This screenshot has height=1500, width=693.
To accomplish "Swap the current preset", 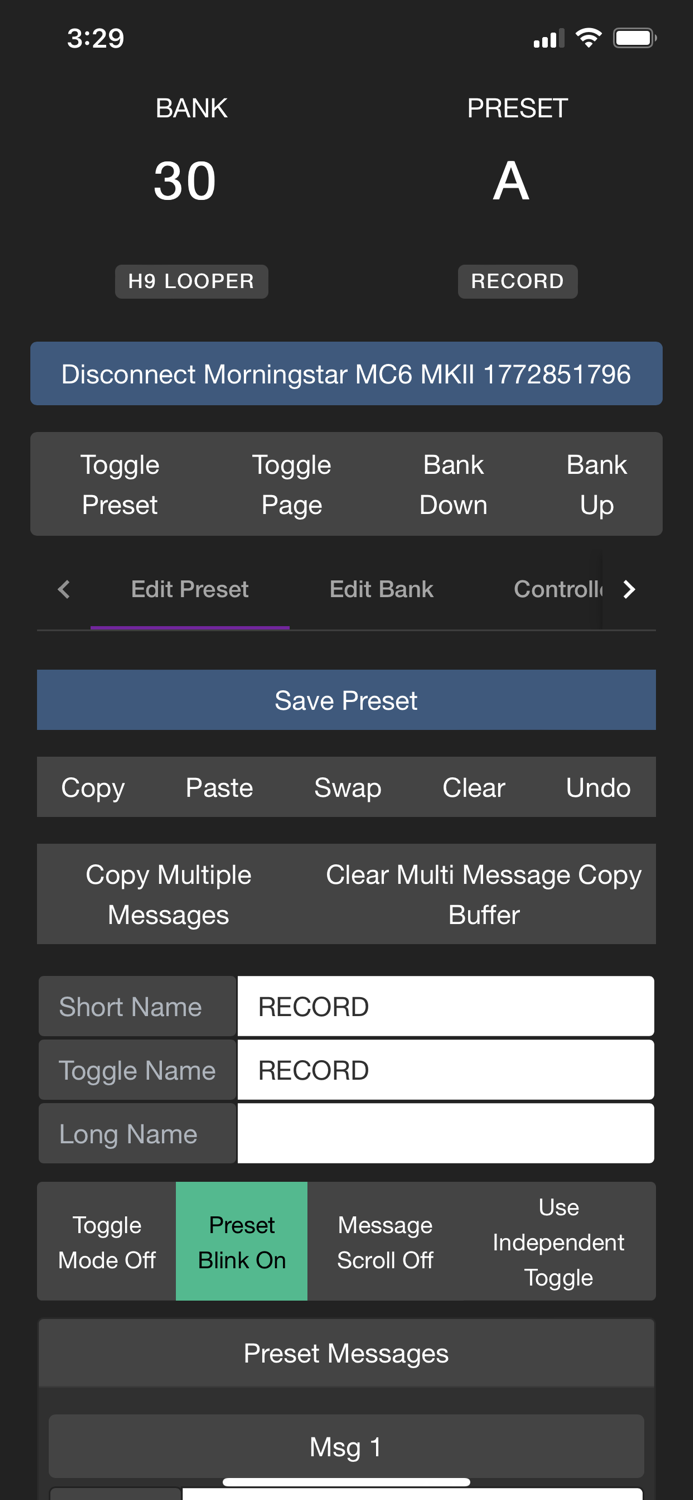I will coord(347,787).
